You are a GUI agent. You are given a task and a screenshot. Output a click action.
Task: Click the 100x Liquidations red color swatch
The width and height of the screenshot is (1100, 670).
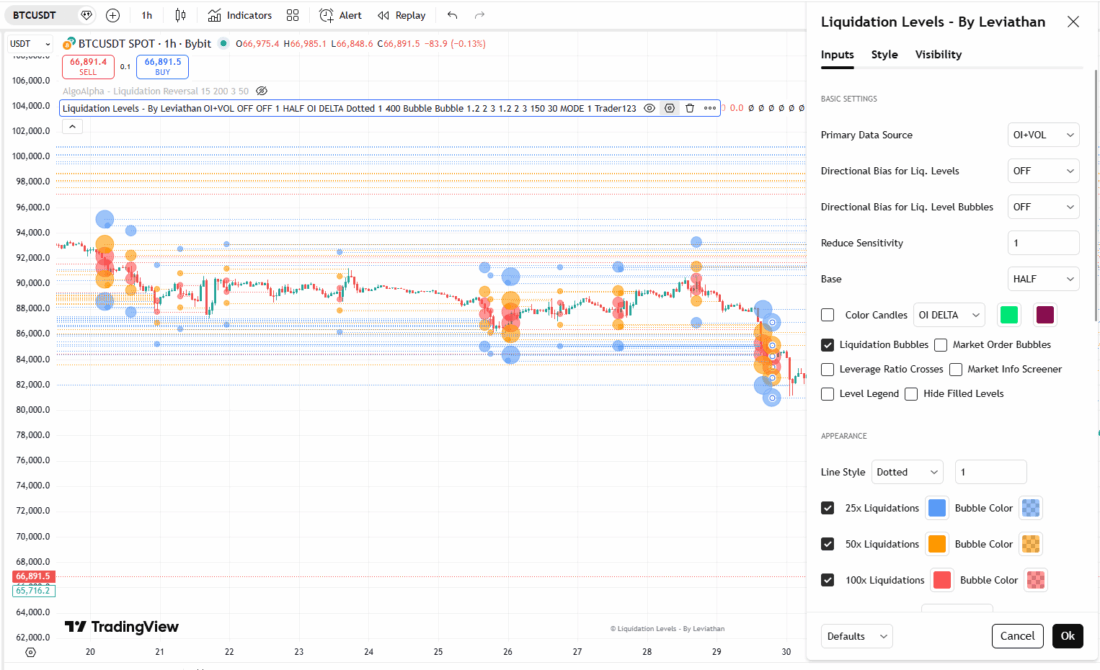(x=942, y=580)
